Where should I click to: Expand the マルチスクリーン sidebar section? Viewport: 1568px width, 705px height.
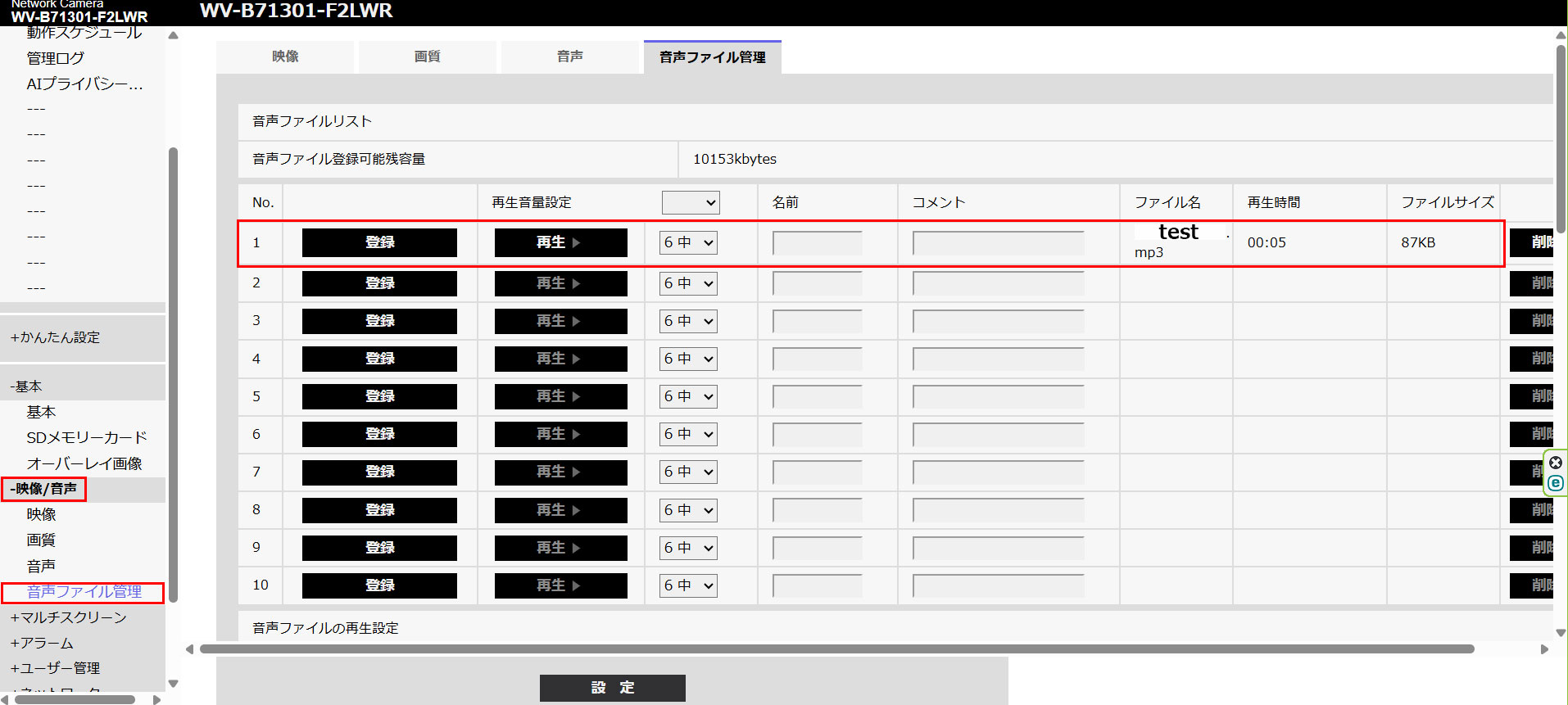tap(69, 617)
